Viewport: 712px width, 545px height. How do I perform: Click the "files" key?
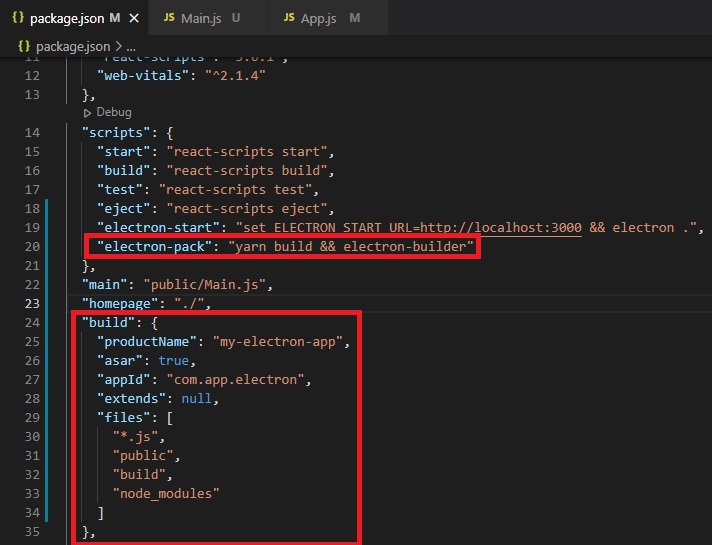(124, 417)
